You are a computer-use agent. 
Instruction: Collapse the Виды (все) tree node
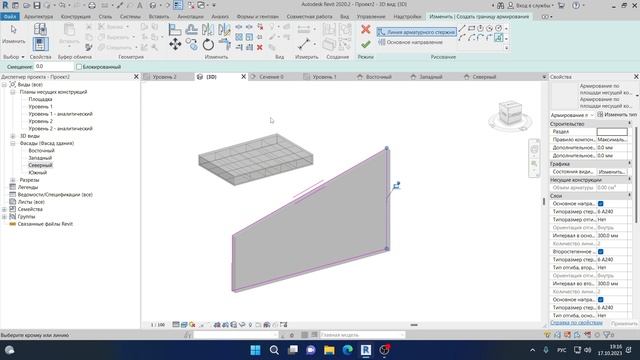pyautogui.click(x=4, y=84)
